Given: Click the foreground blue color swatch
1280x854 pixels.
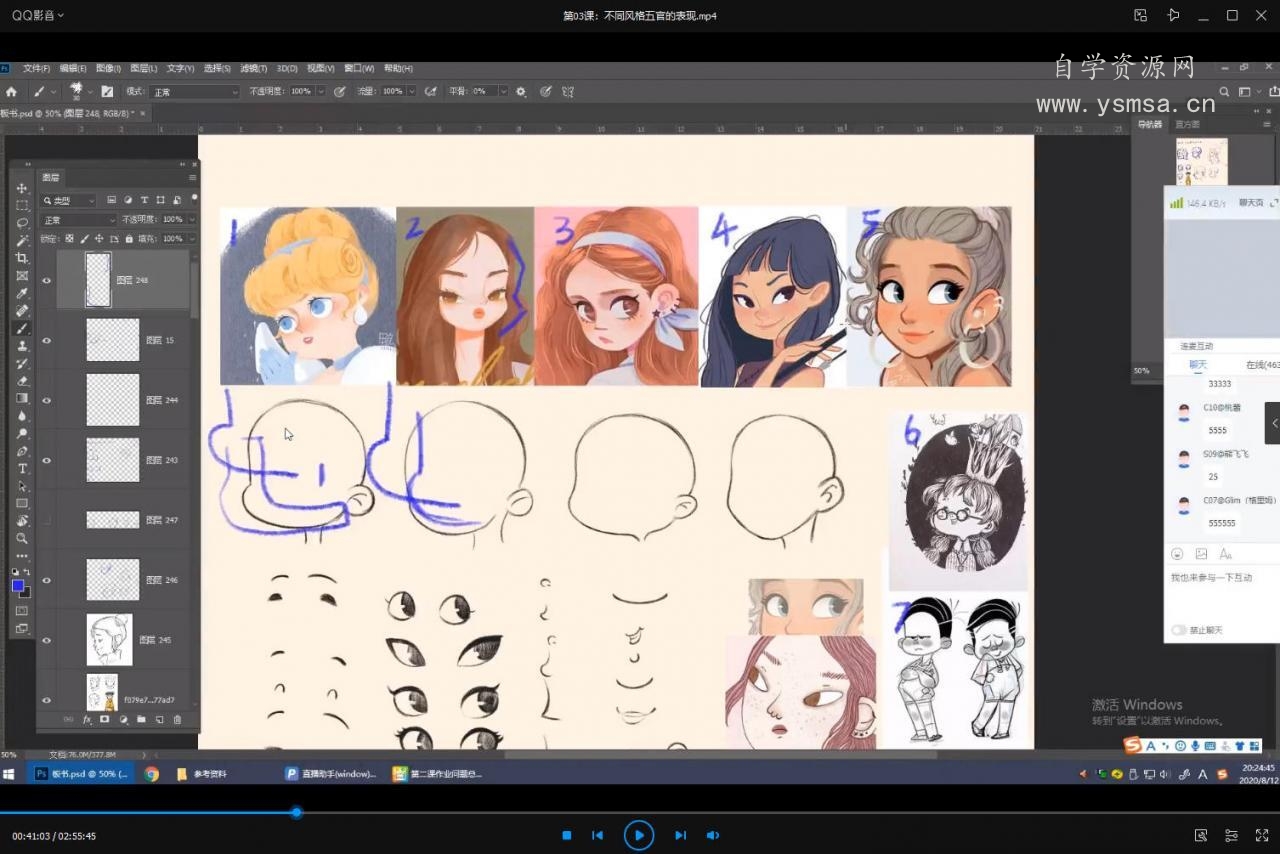Looking at the screenshot, I should tap(17, 586).
